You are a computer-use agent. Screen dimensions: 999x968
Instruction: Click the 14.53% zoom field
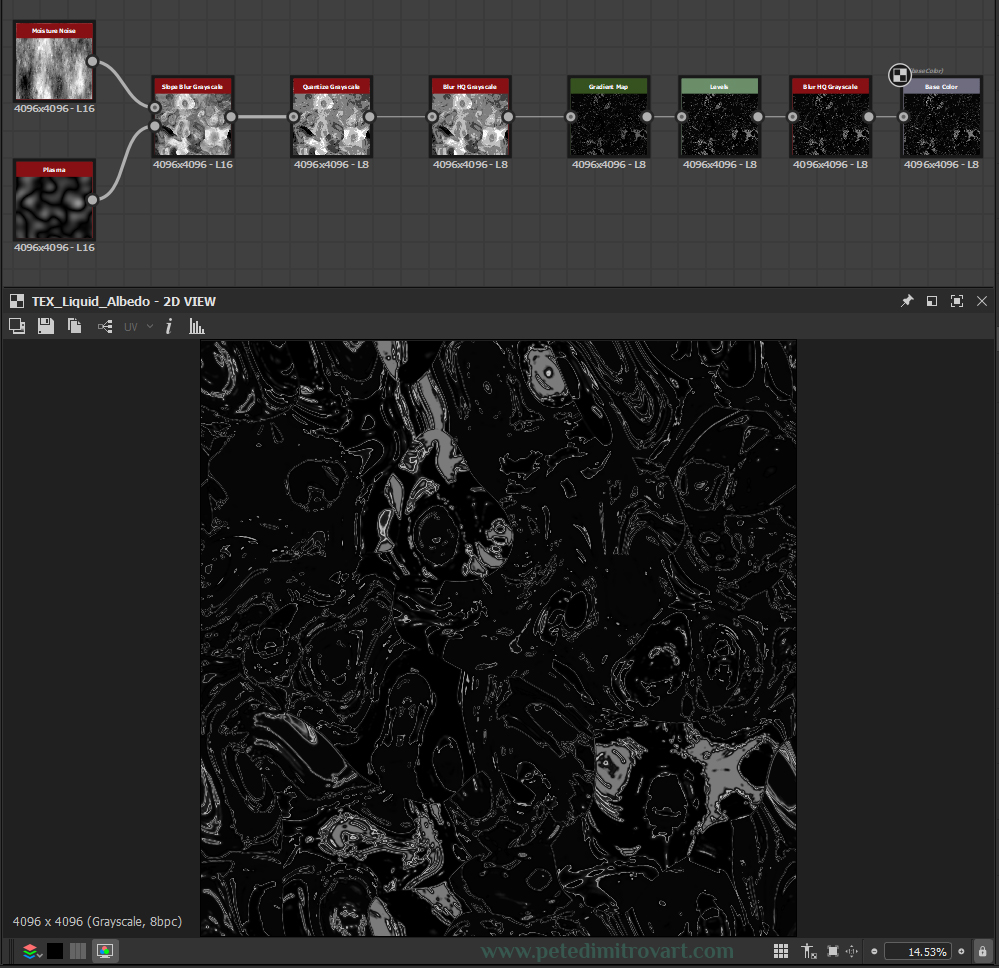click(917, 951)
